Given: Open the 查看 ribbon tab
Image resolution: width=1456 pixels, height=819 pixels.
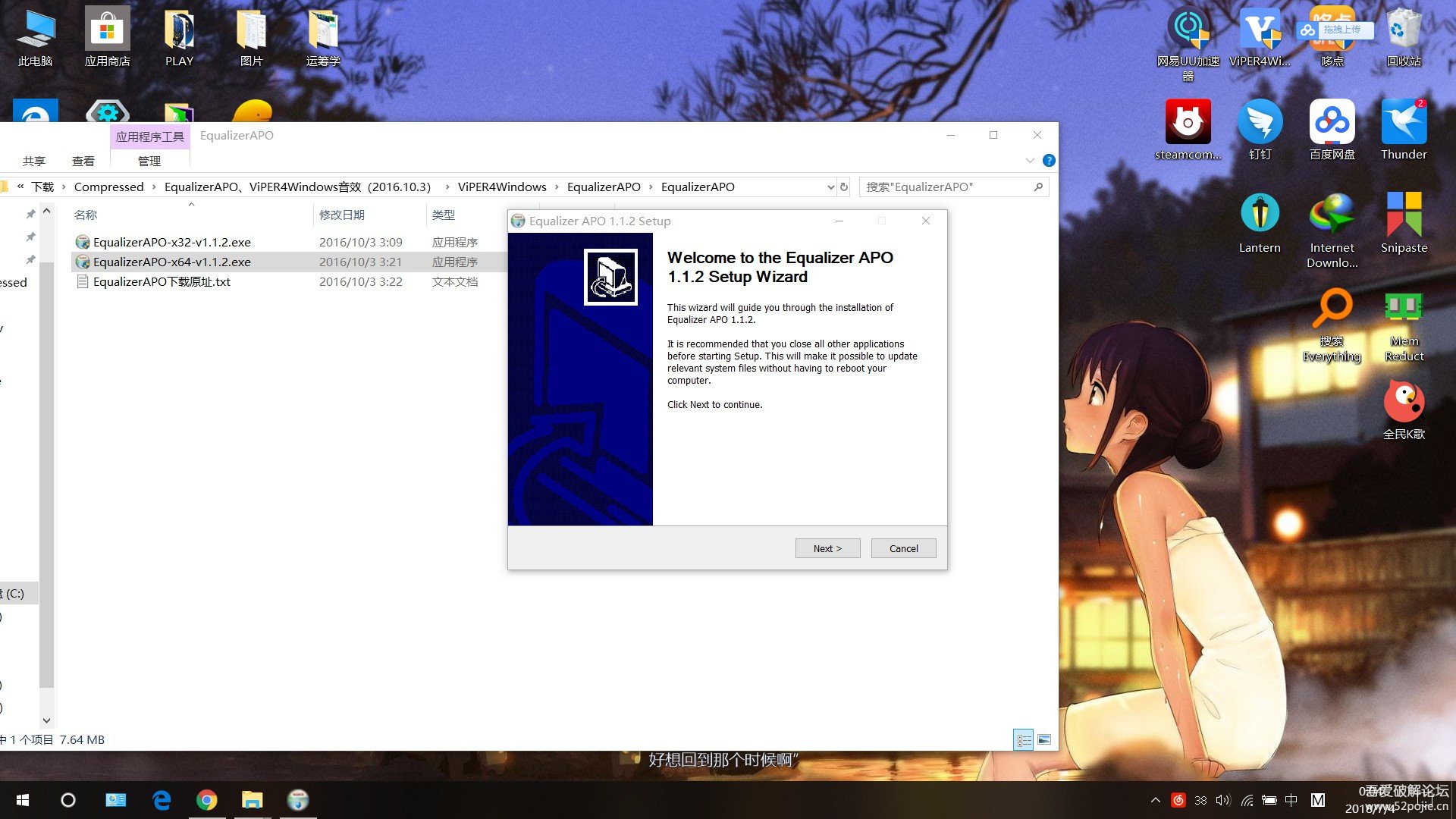Looking at the screenshot, I should (83, 161).
